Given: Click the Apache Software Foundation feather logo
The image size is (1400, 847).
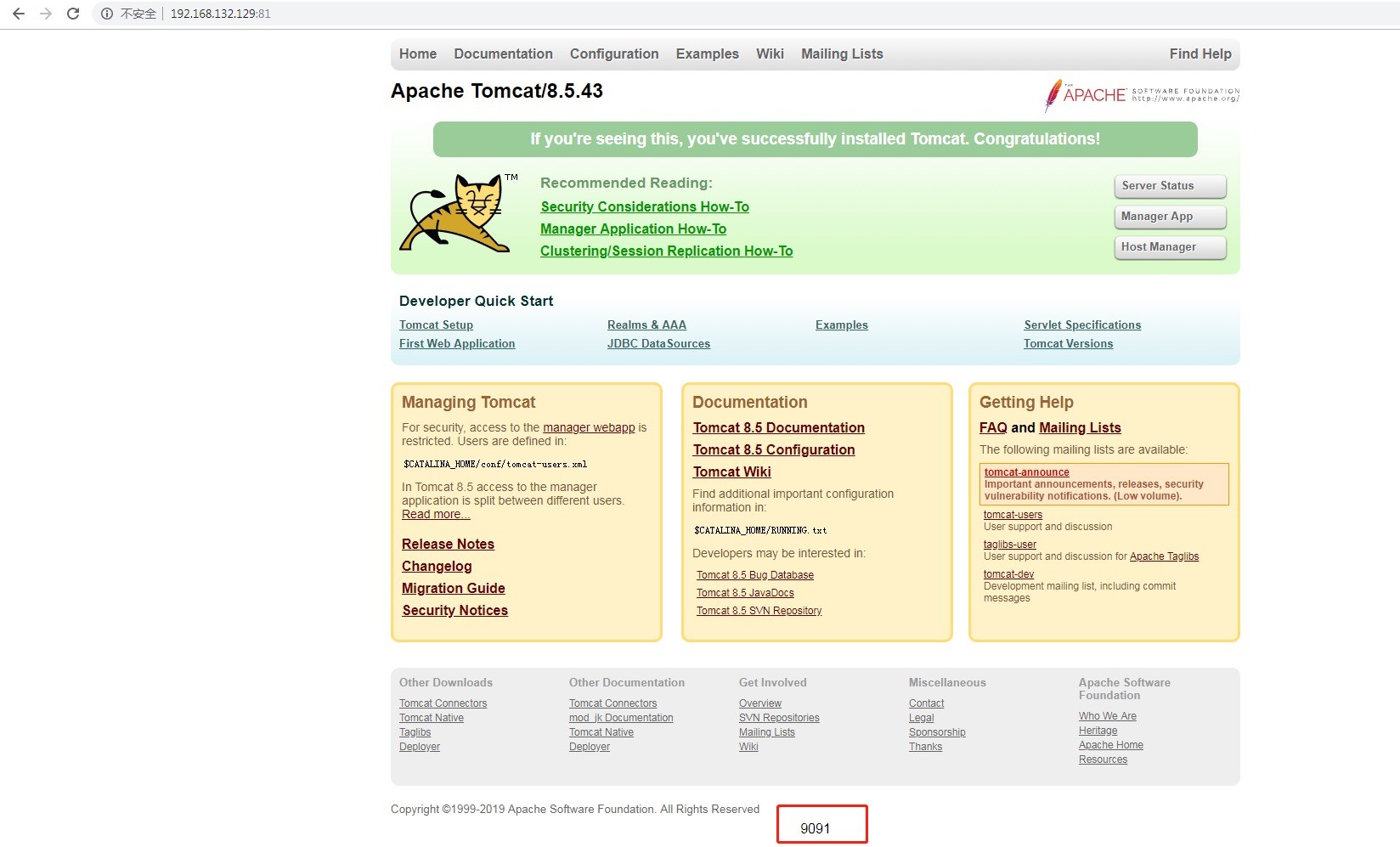Looking at the screenshot, I should (1142, 95).
